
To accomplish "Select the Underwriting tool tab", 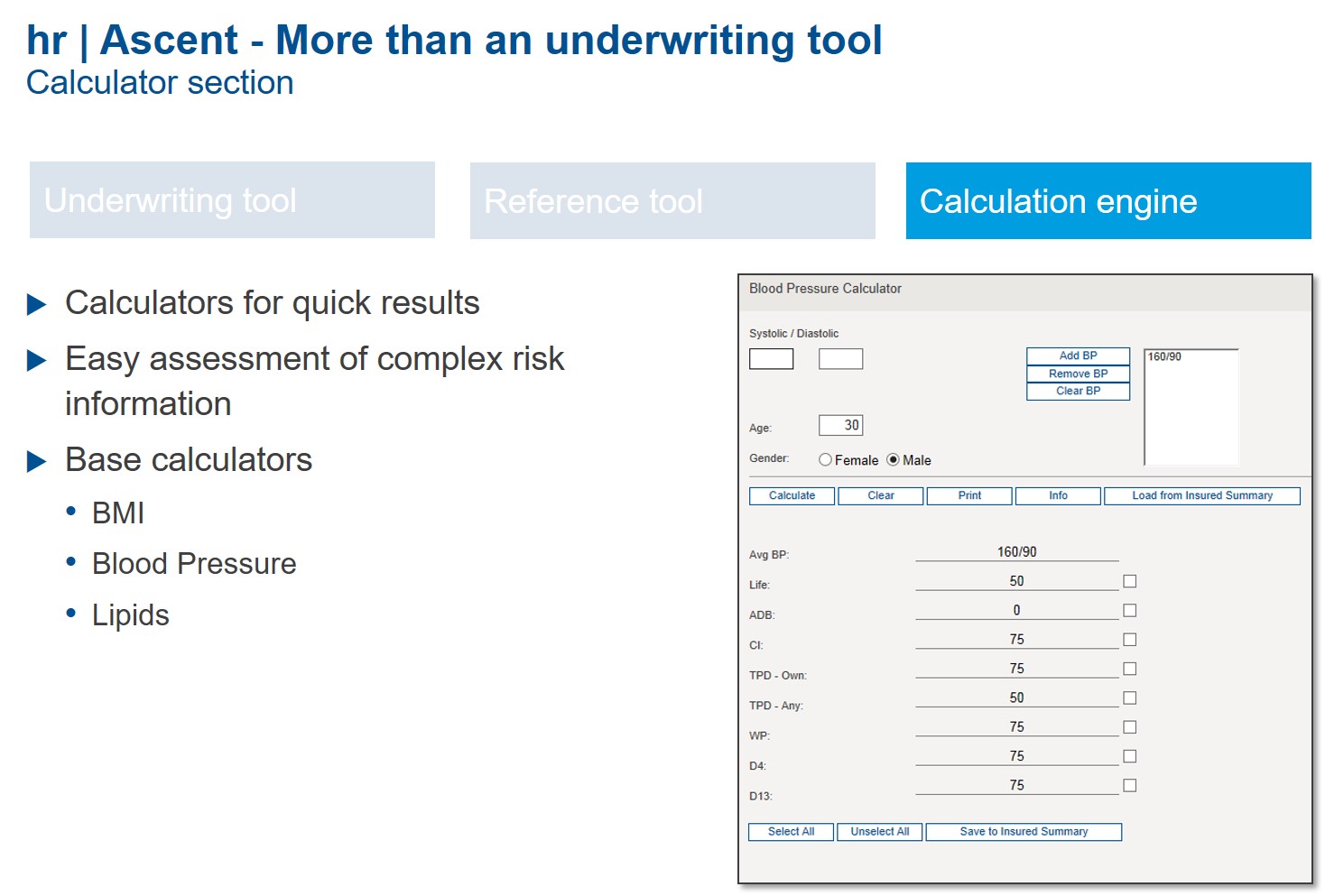I will click(232, 200).
